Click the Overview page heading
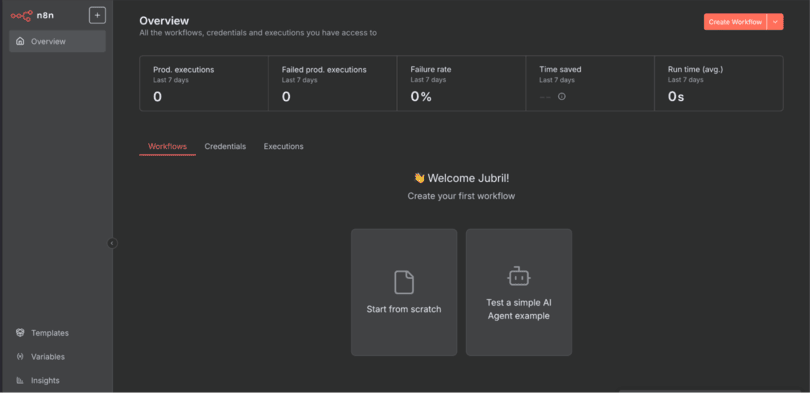The image size is (810, 393). click(x=164, y=21)
